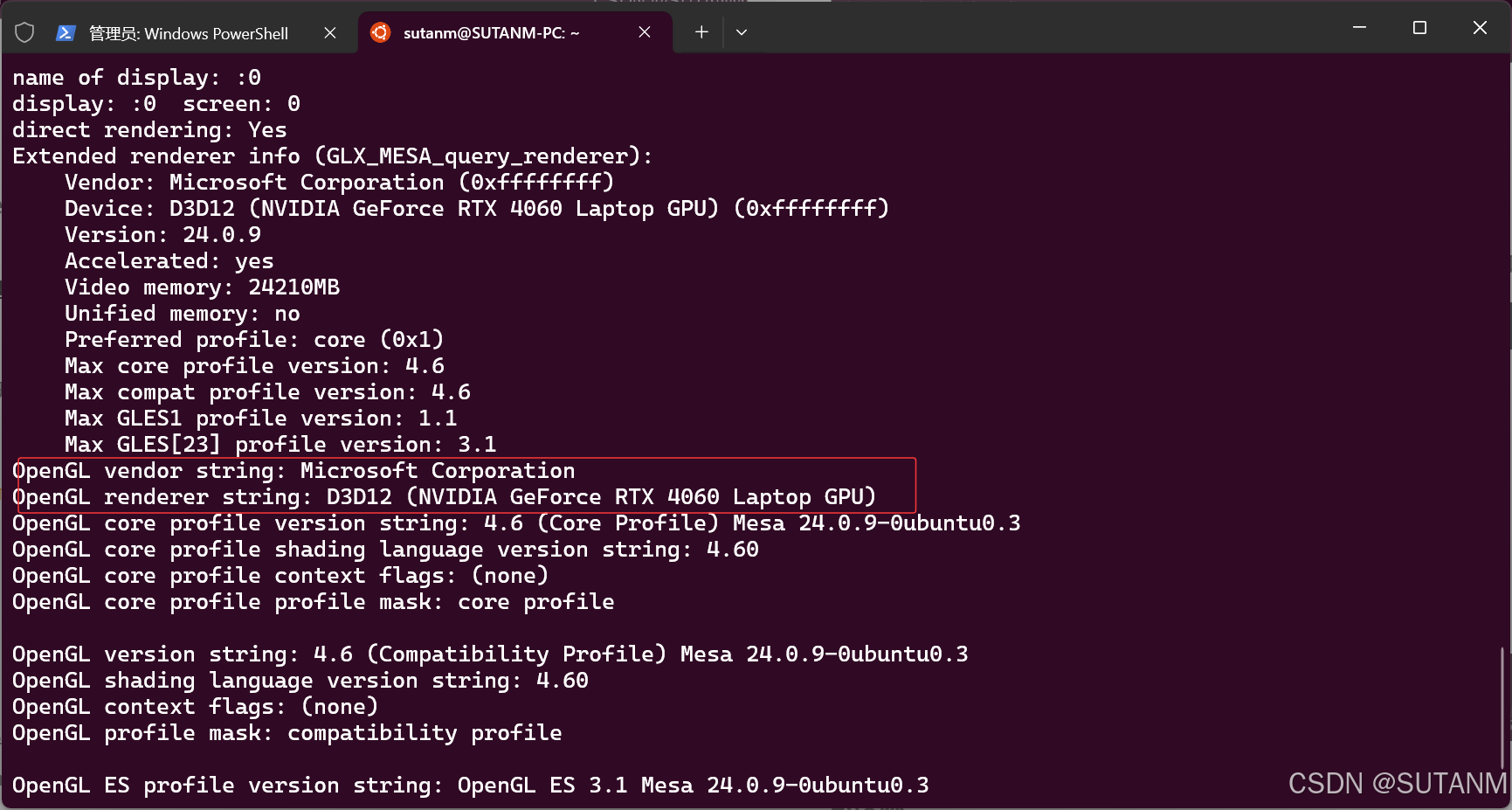Viewport: 1512px width, 810px height.
Task: Close the terminal window
Action: pyautogui.click(x=1480, y=28)
